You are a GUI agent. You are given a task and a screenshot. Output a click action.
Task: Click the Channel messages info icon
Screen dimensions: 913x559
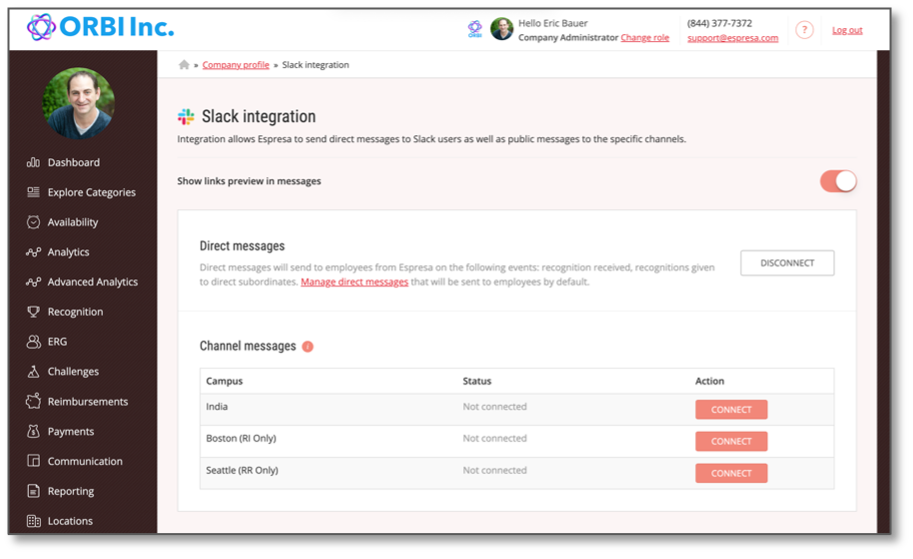[x=307, y=346]
